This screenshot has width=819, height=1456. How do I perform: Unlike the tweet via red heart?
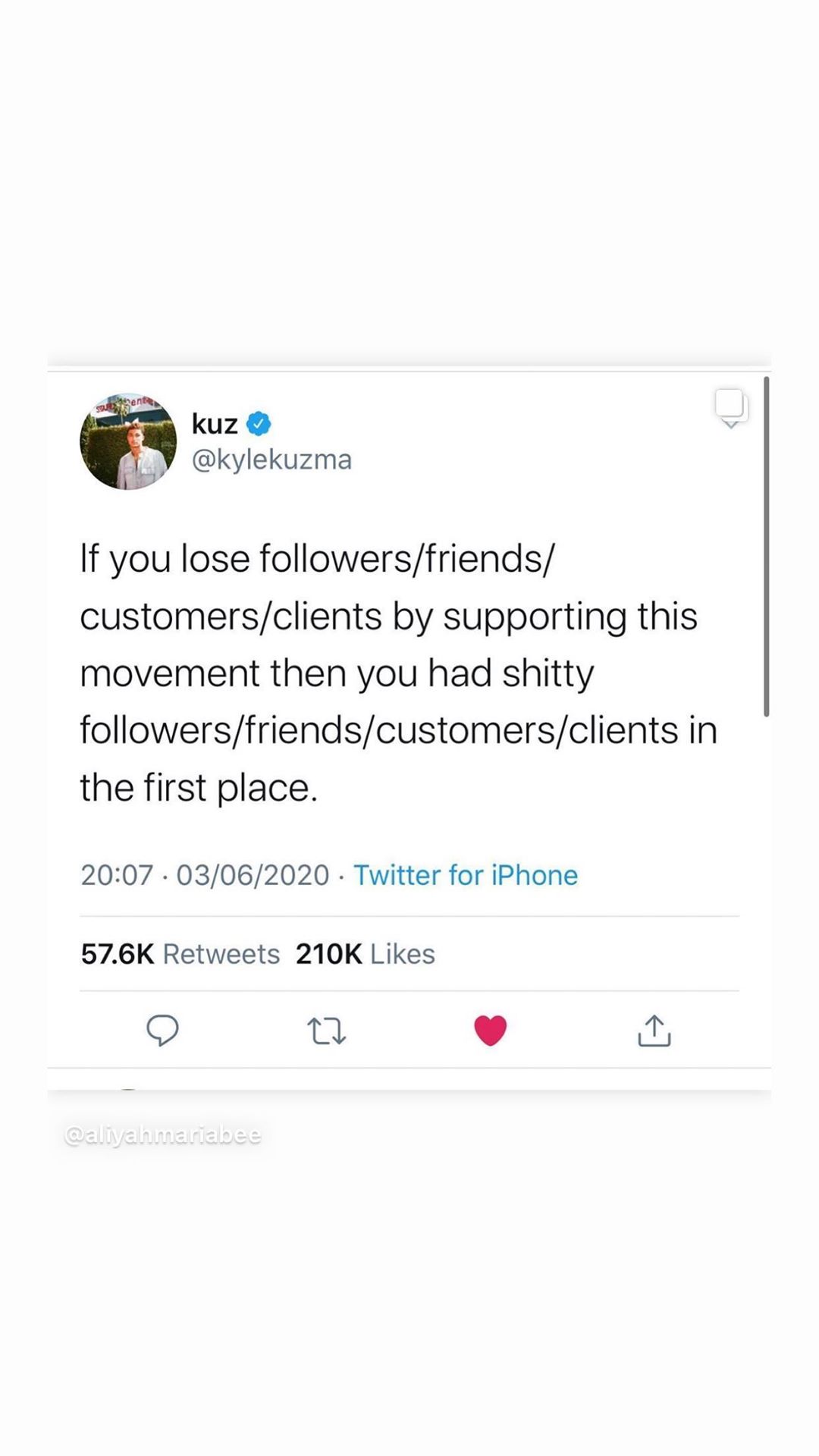pyautogui.click(x=490, y=1031)
